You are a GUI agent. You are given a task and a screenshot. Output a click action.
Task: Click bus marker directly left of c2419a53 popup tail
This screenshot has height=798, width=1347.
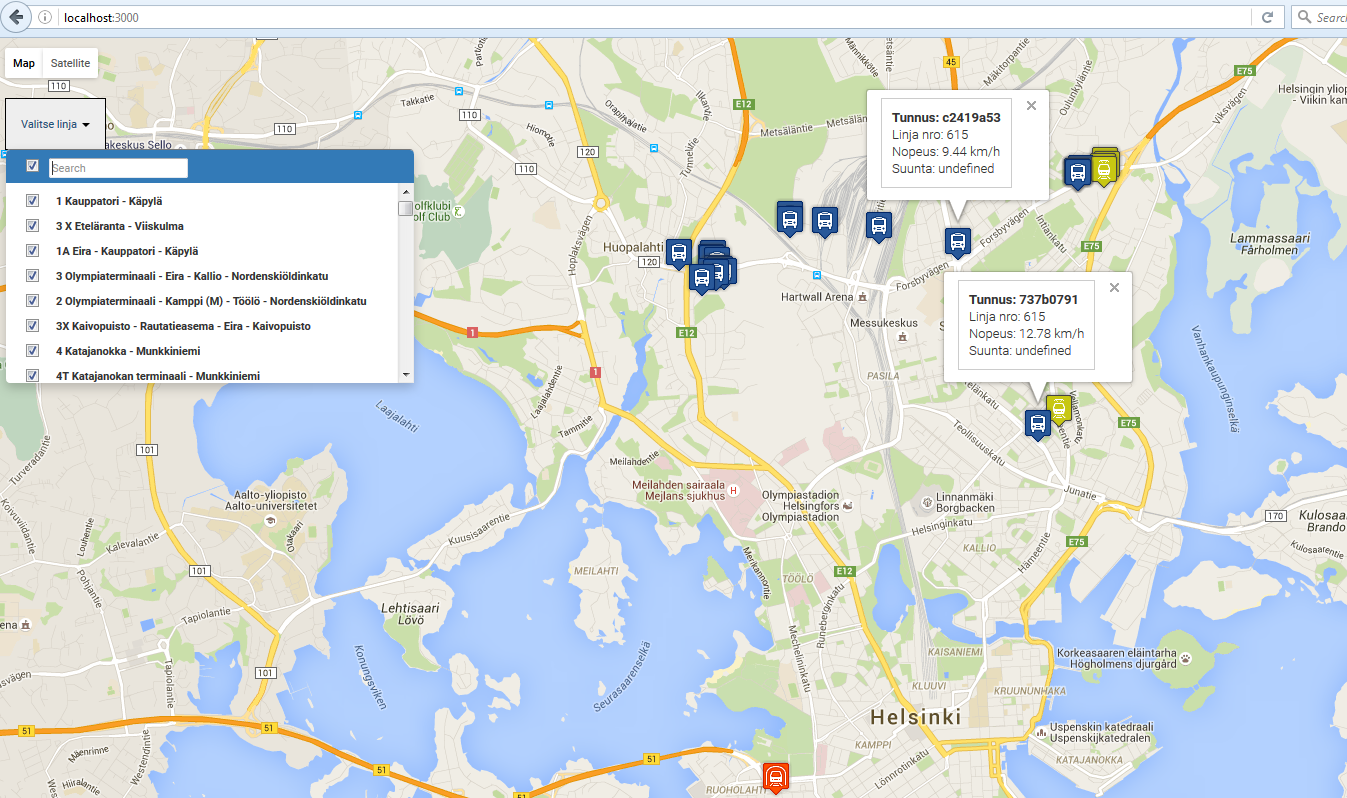coord(879,226)
